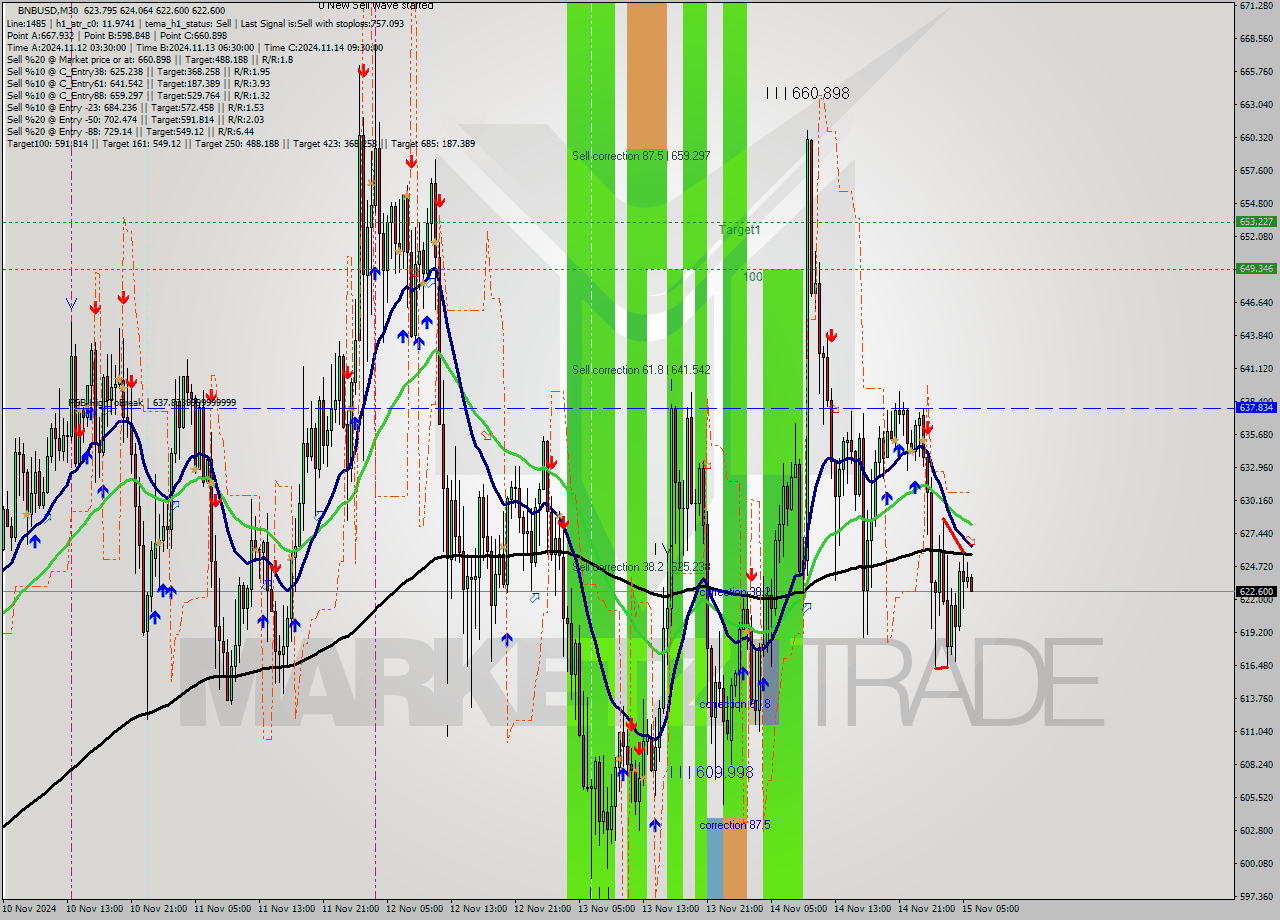1280x920 pixels.
Task: Click the '0 New Sell wave started' label
Action: click(x=376, y=5)
